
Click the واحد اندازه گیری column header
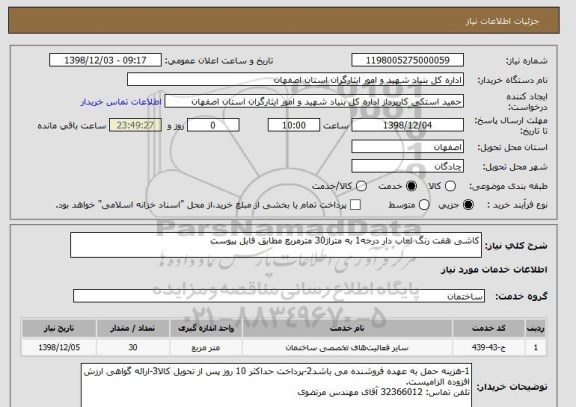pyautogui.click(x=206, y=328)
